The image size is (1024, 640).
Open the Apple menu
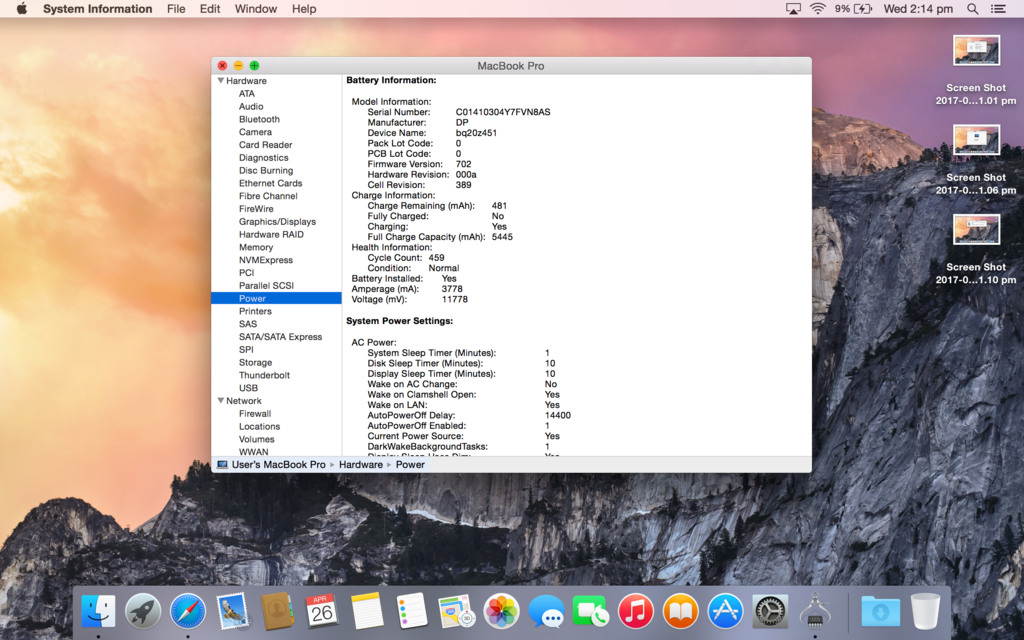tap(22, 8)
